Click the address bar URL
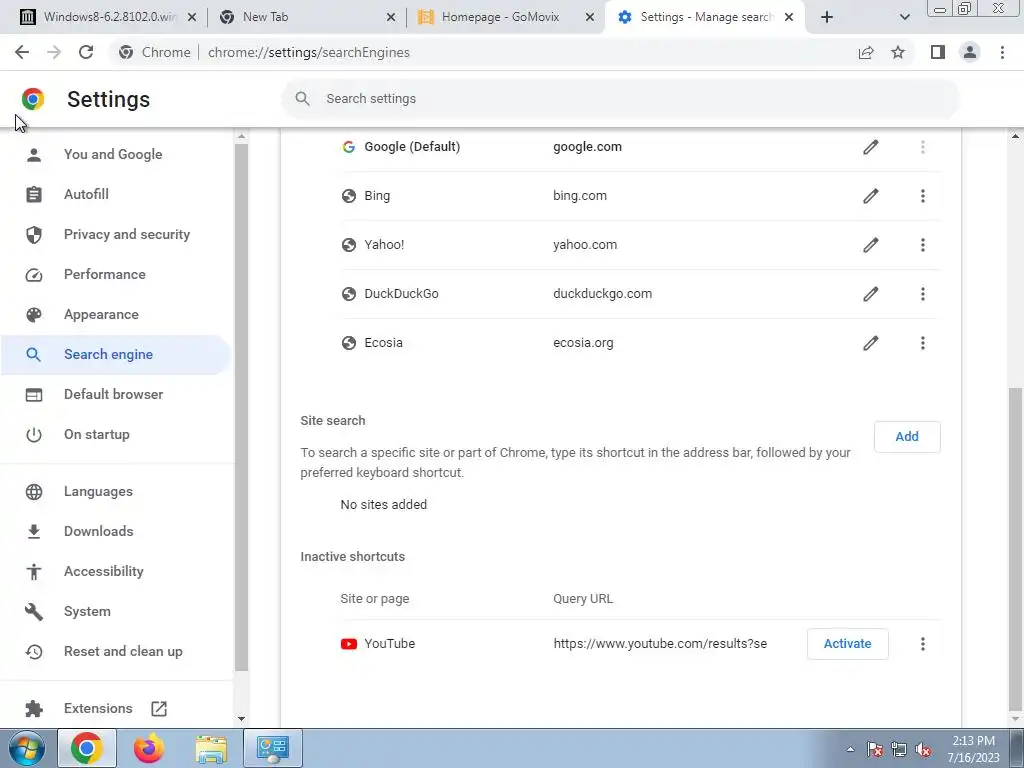1024x768 pixels. (x=308, y=52)
